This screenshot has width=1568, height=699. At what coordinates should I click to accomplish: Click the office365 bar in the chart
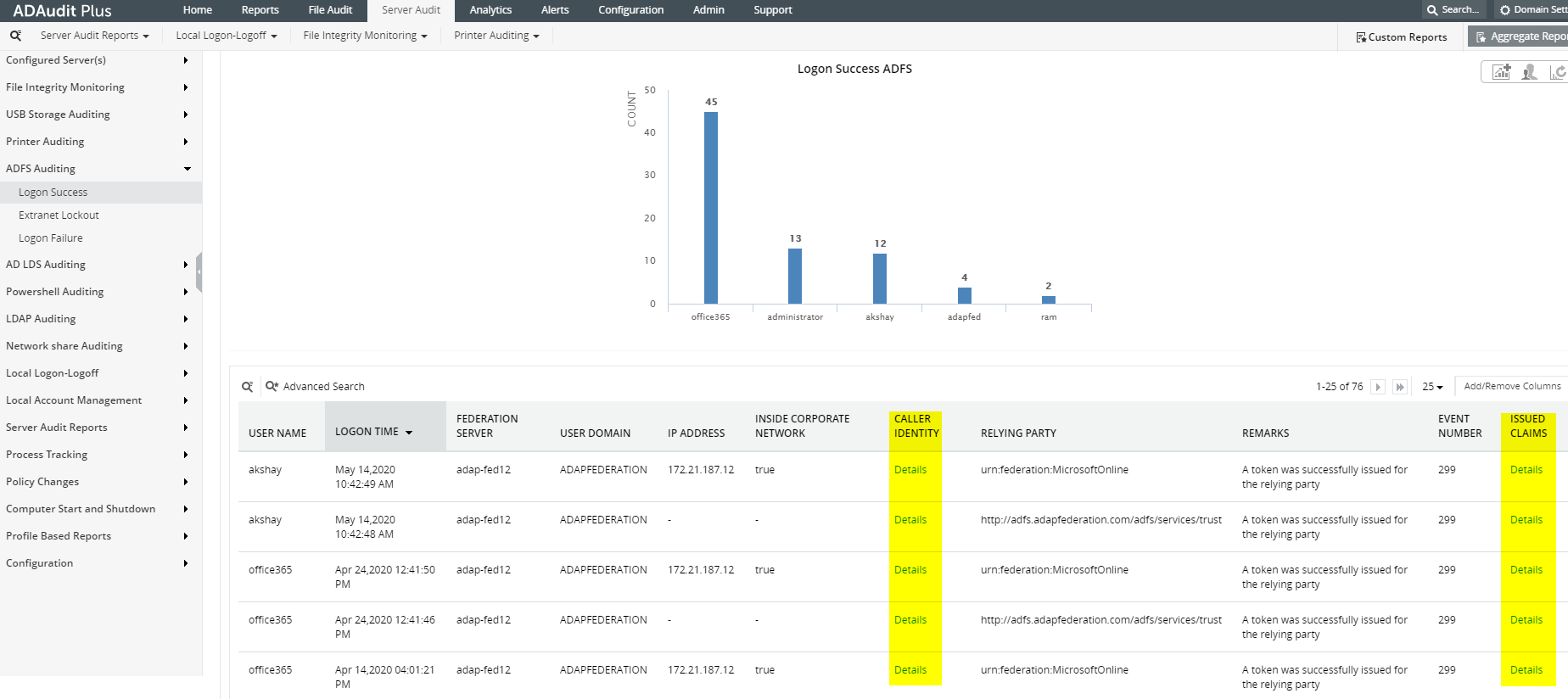coord(711,208)
